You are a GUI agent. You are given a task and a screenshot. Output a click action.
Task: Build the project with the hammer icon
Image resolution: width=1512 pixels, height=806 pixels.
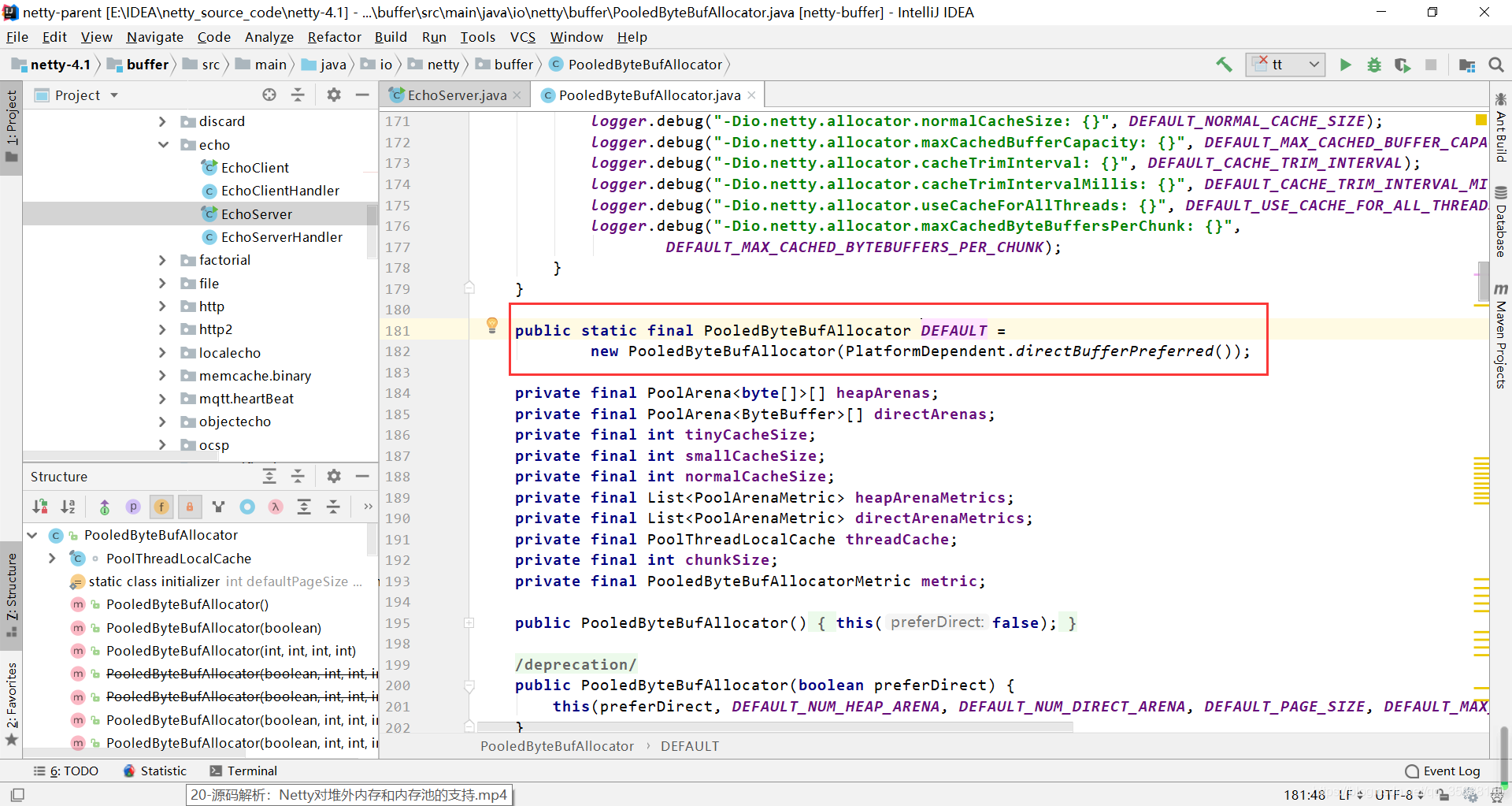click(1224, 65)
